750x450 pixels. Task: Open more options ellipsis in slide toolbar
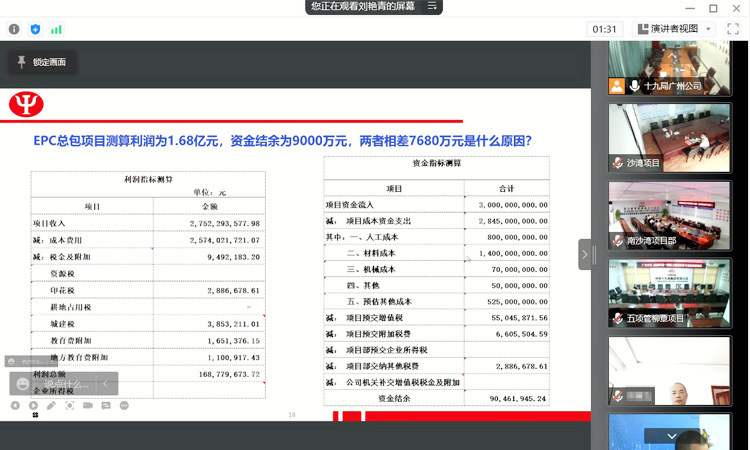(x=124, y=405)
